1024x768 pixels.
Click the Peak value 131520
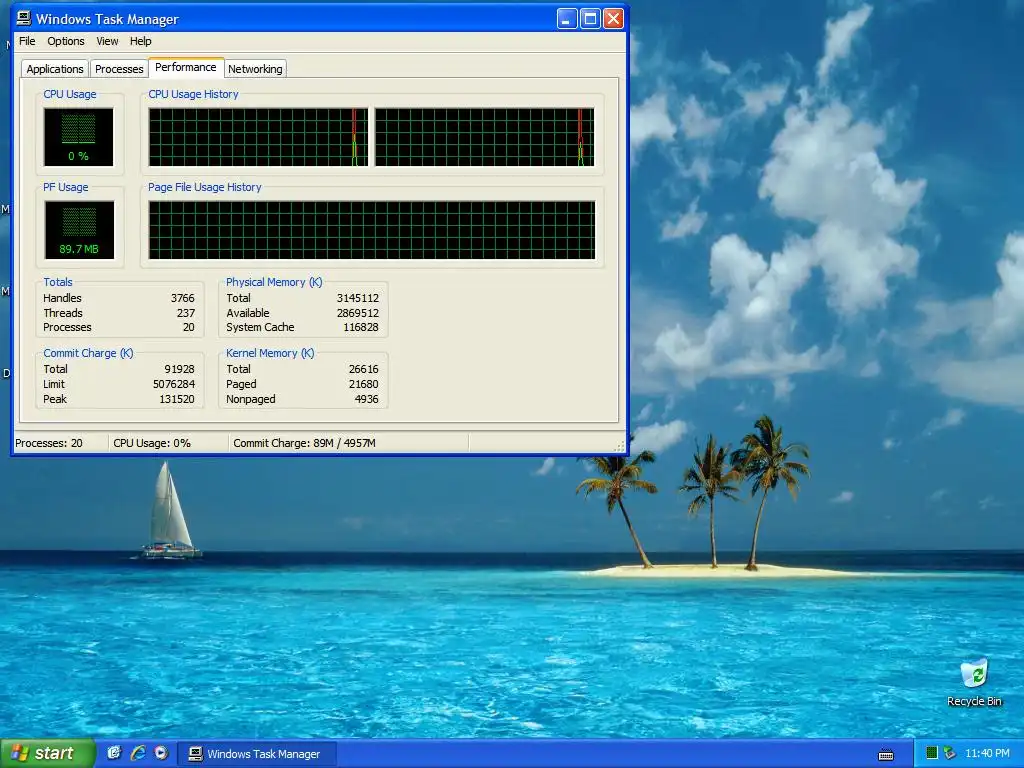coord(177,399)
